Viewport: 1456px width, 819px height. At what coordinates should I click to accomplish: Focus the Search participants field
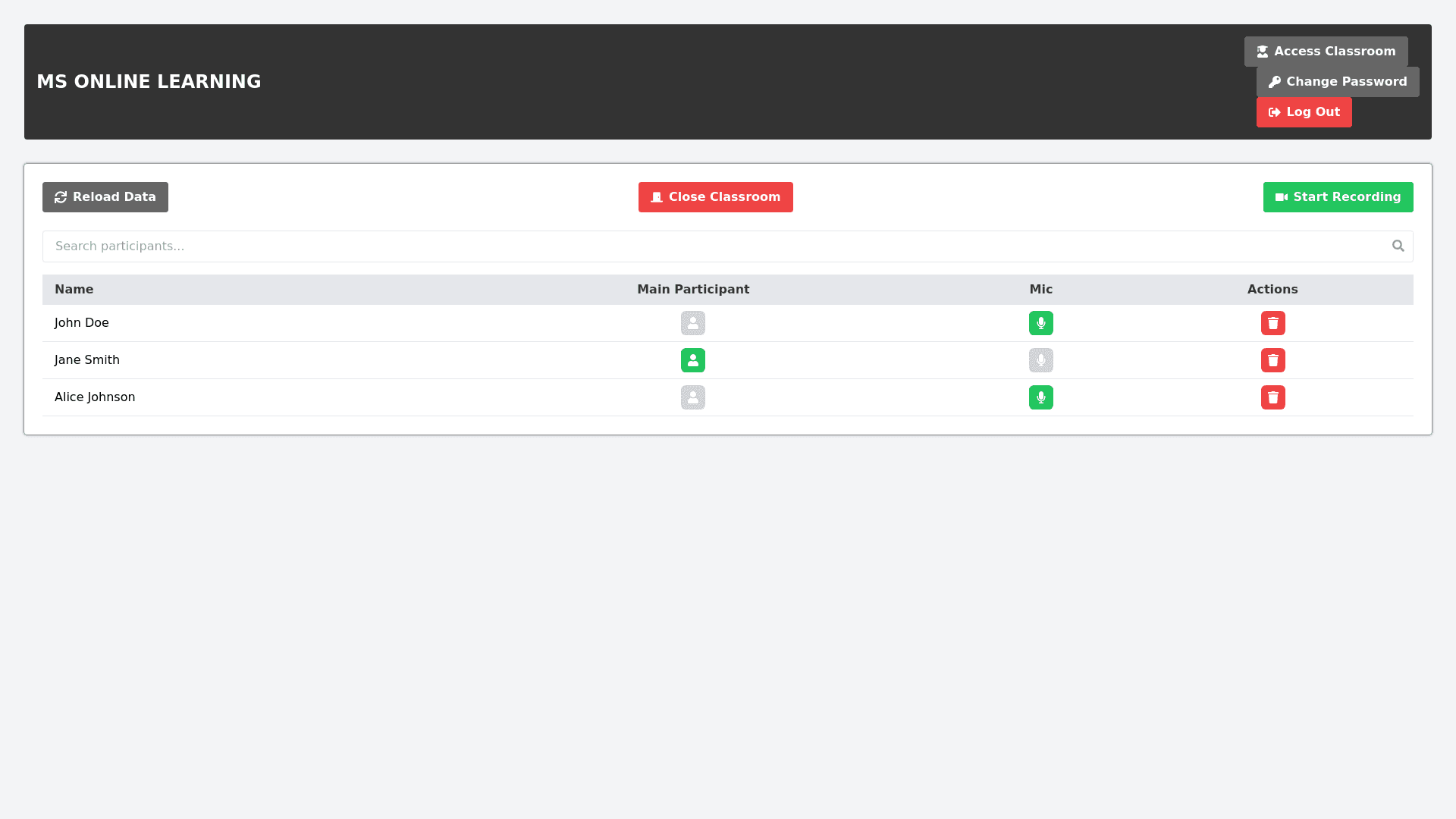pos(713,246)
